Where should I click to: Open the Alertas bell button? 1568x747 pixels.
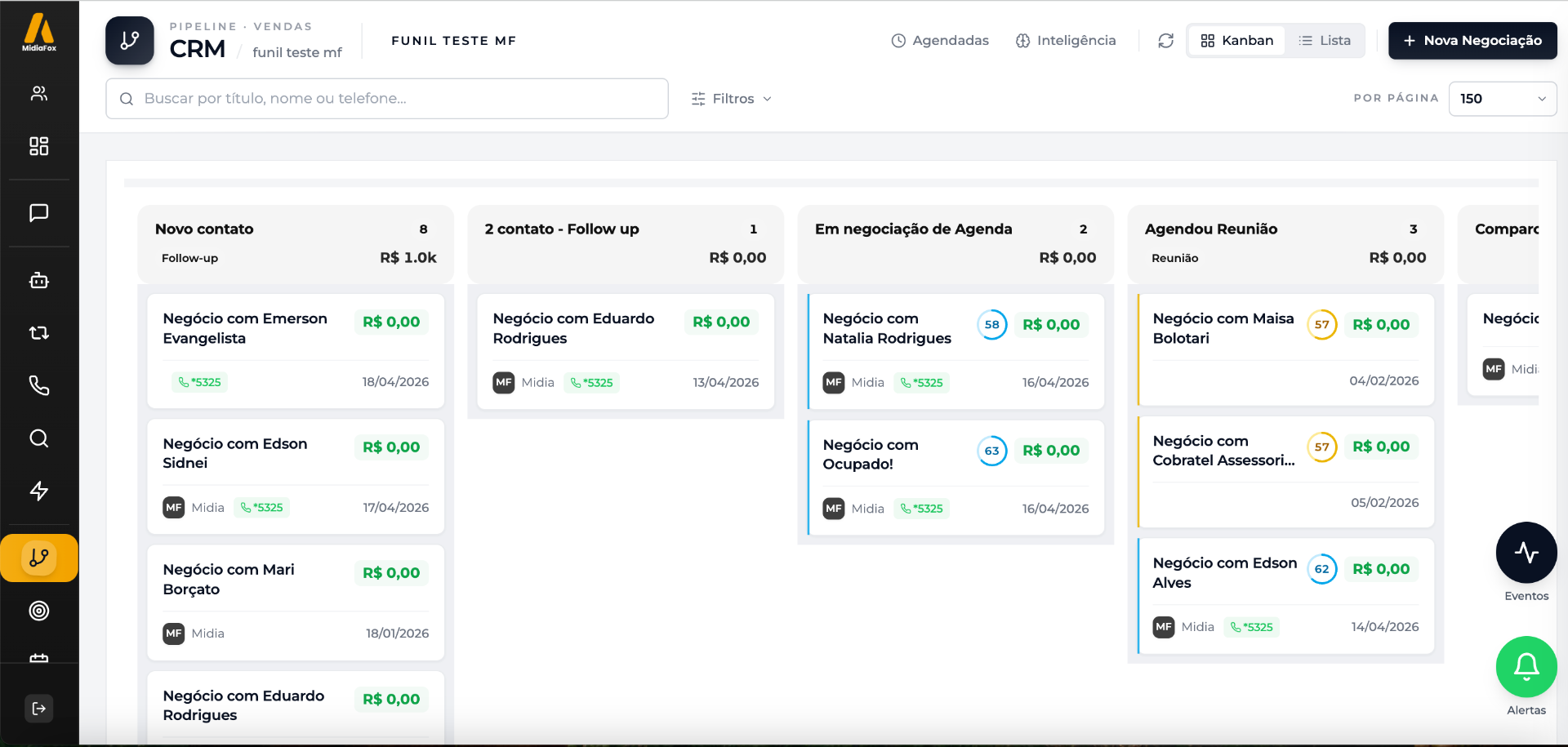(1526, 667)
